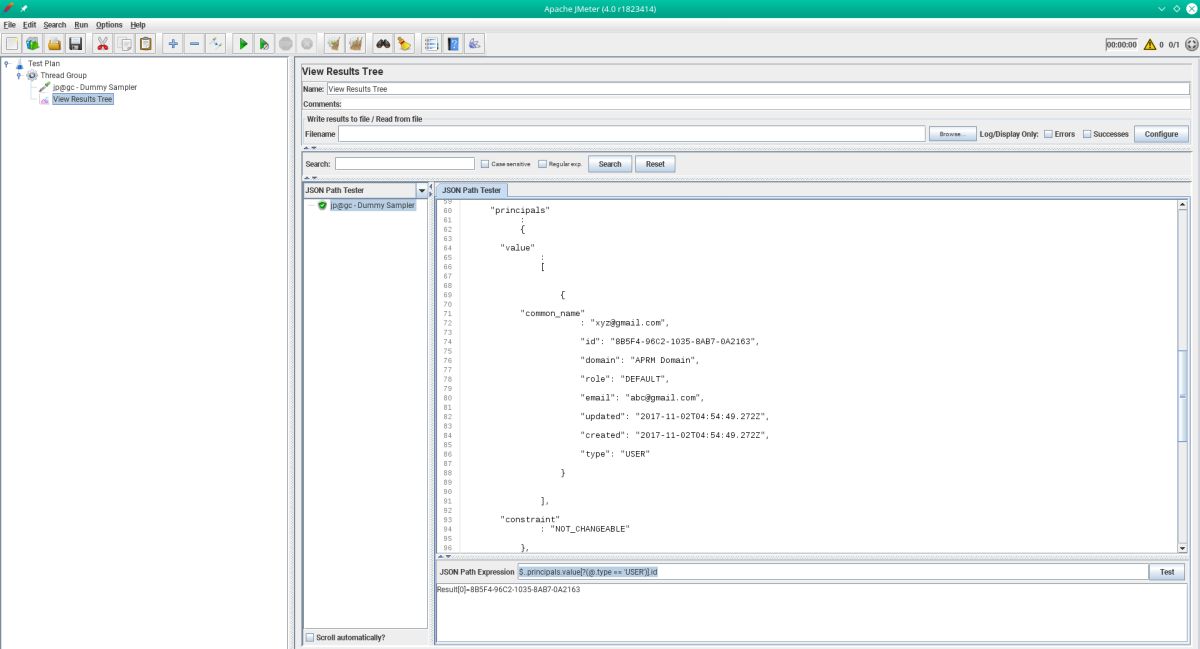The height and width of the screenshot is (649, 1200).
Task: Click the split-pane arrows above JSON Path Expression
Action: point(444,556)
